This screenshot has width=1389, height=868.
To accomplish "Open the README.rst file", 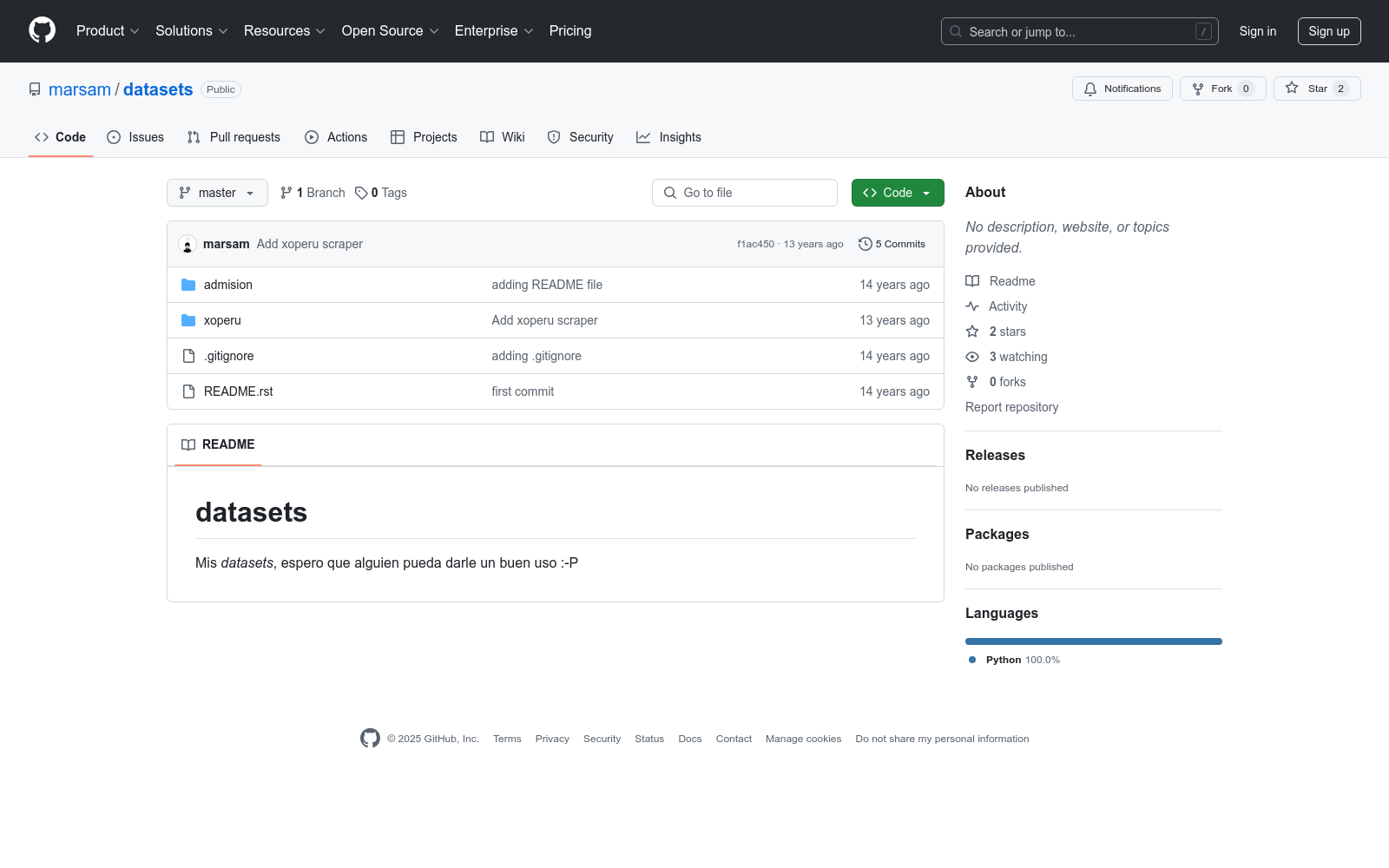I will [239, 391].
